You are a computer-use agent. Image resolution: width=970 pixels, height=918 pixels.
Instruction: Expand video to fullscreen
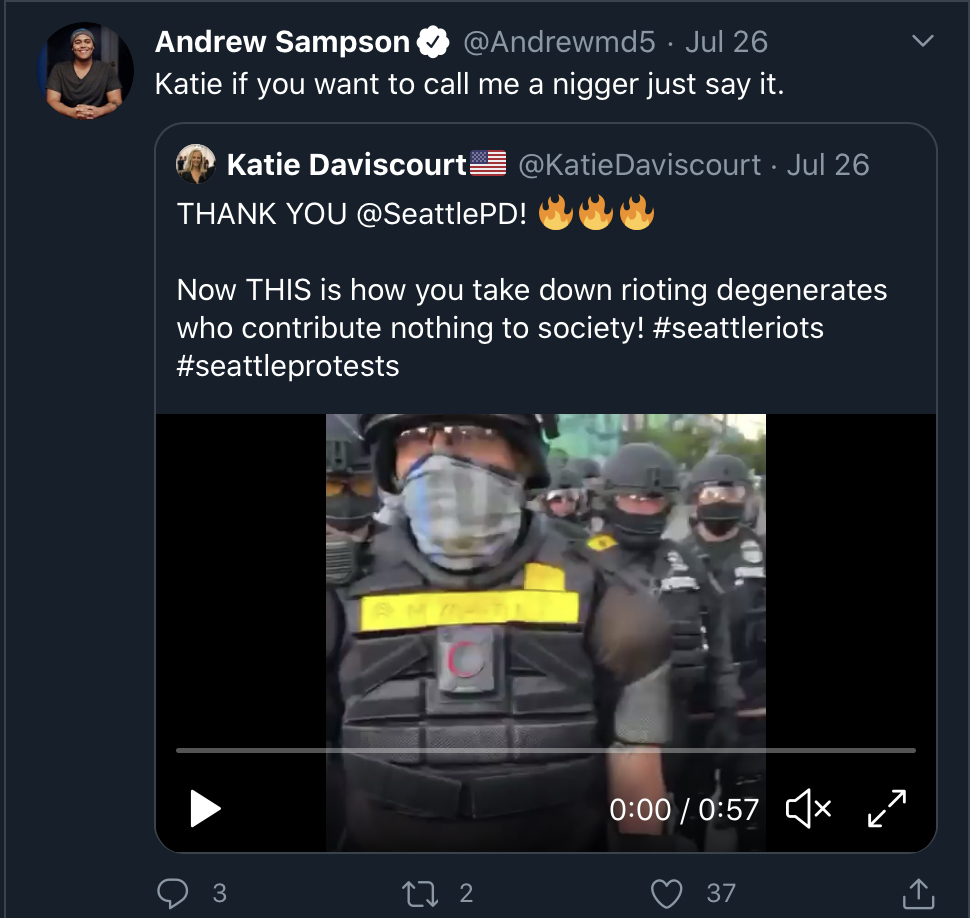click(886, 809)
